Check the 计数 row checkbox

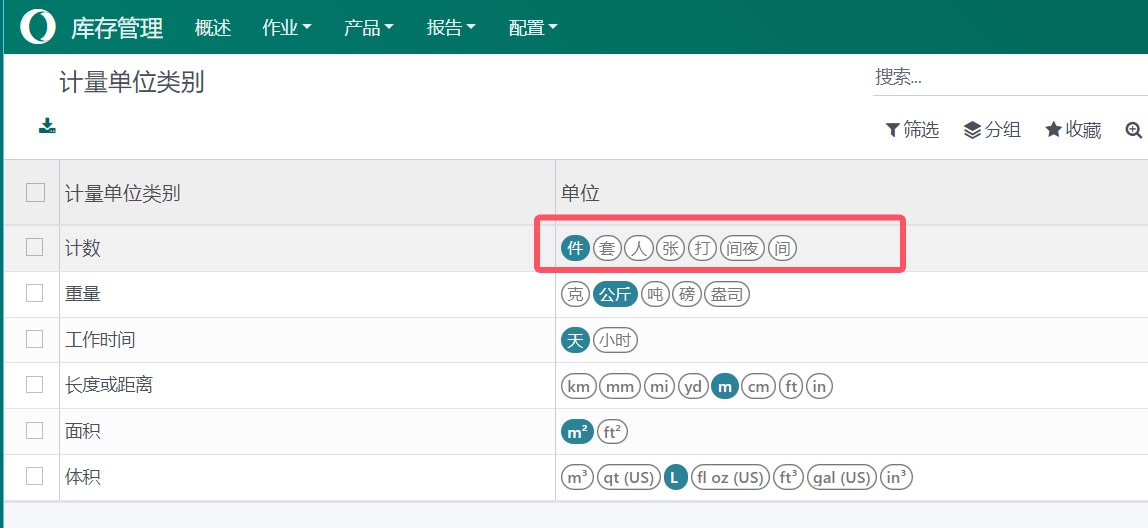tap(34, 248)
